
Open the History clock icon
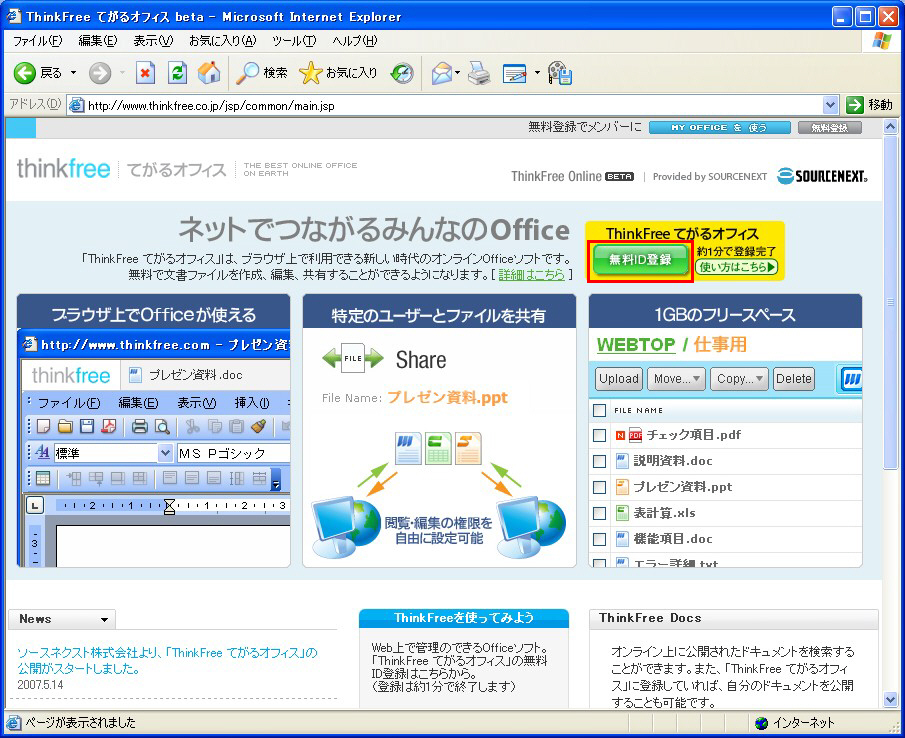click(x=402, y=73)
